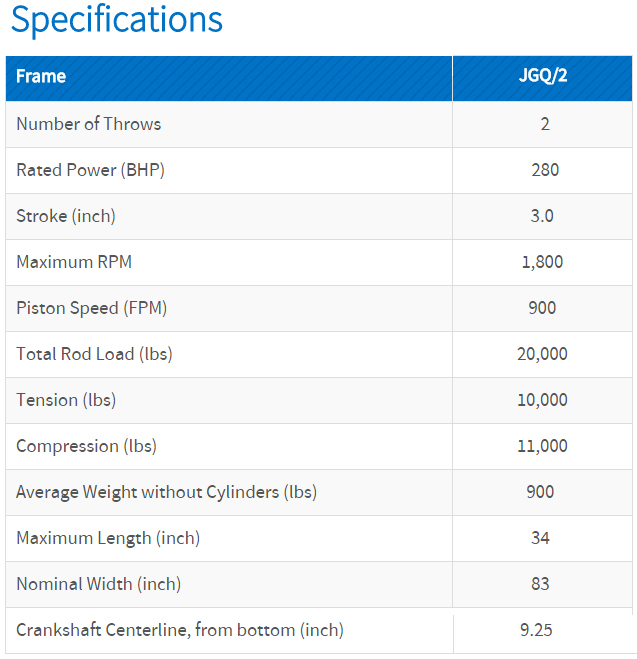Click the tension value 10,000
This screenshot has height=659, width=637.
(543, 400)
